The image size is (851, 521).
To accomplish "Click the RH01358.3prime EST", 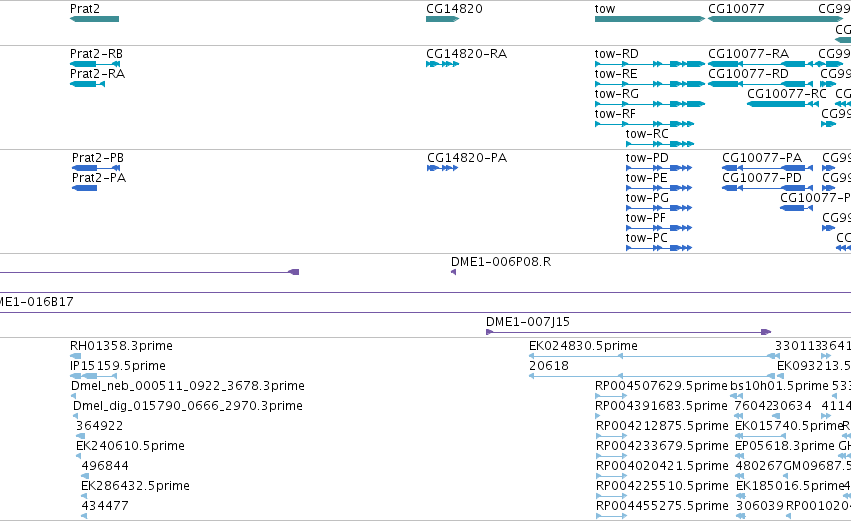I will tap(75, 357).
